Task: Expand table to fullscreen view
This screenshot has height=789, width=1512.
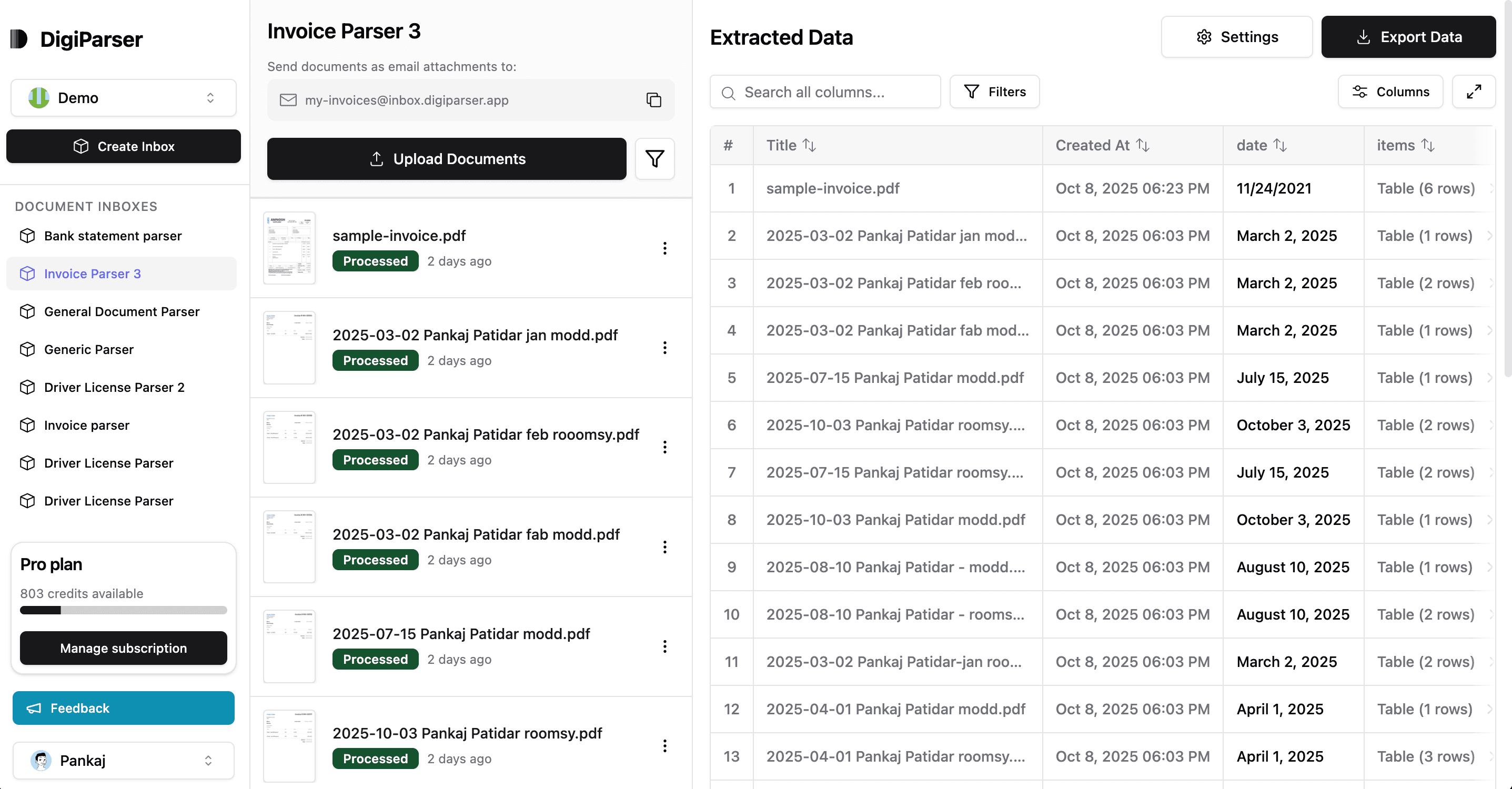Action: point(1475,92)
